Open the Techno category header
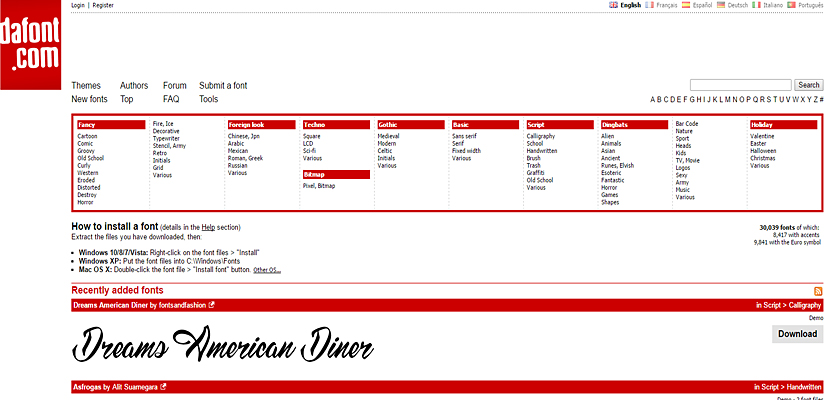The image size is (826, 400). (337, 125)
